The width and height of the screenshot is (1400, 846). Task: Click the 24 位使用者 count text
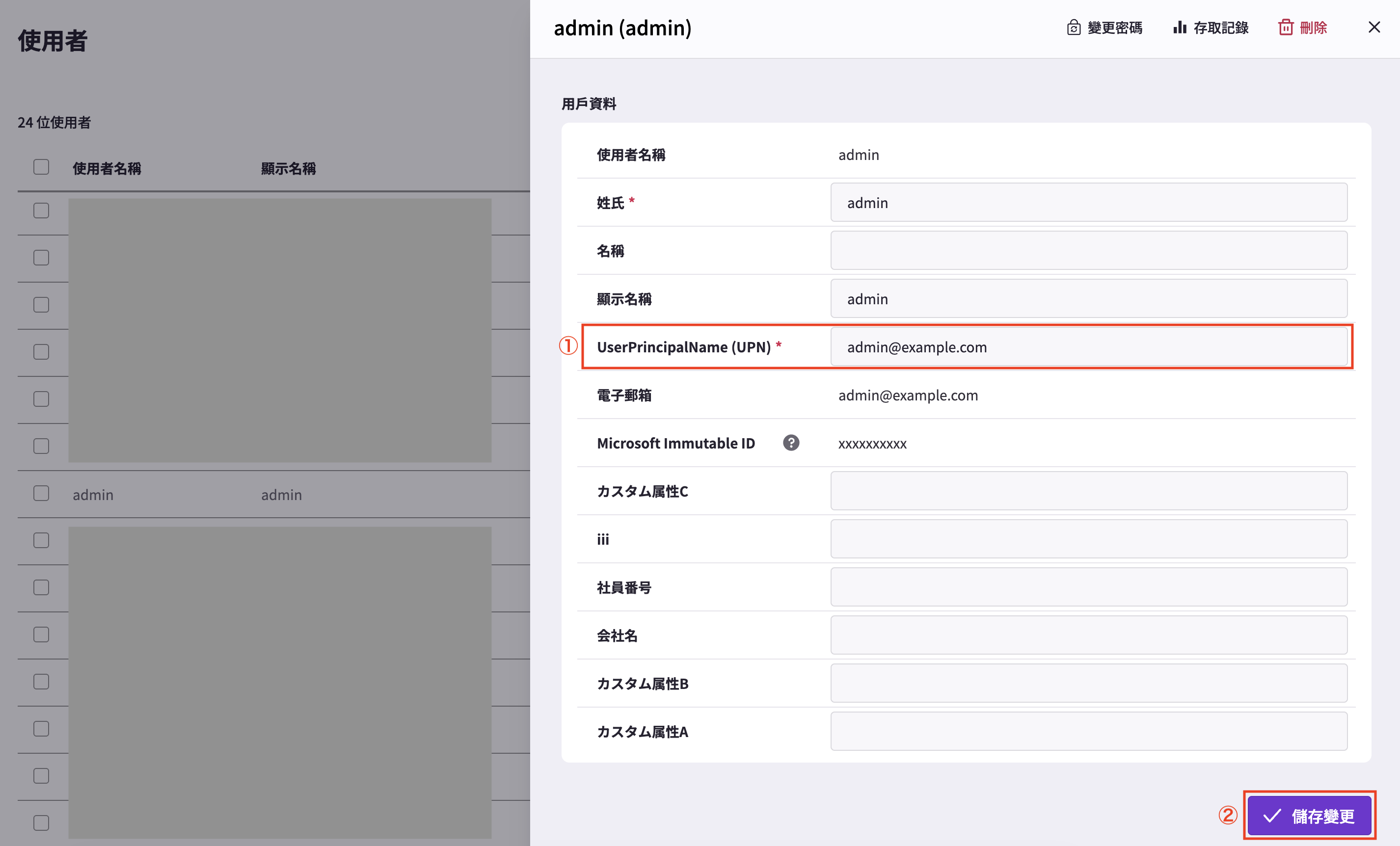coord(54,122)
